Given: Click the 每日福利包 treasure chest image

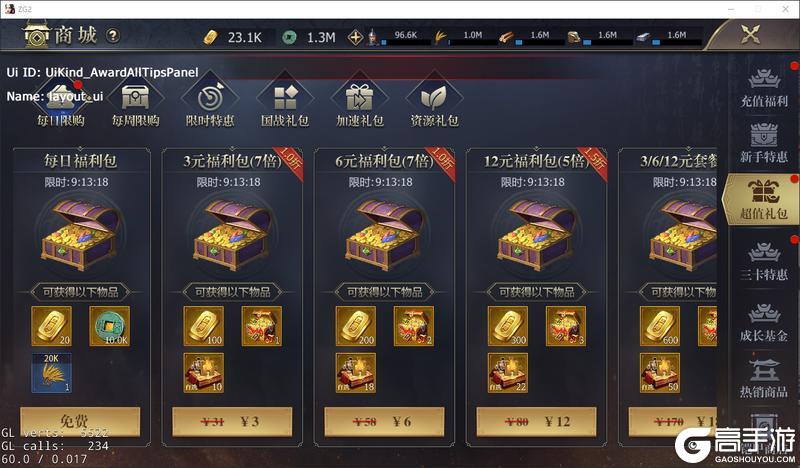Looking at the screenshot, I should point(81,234).
